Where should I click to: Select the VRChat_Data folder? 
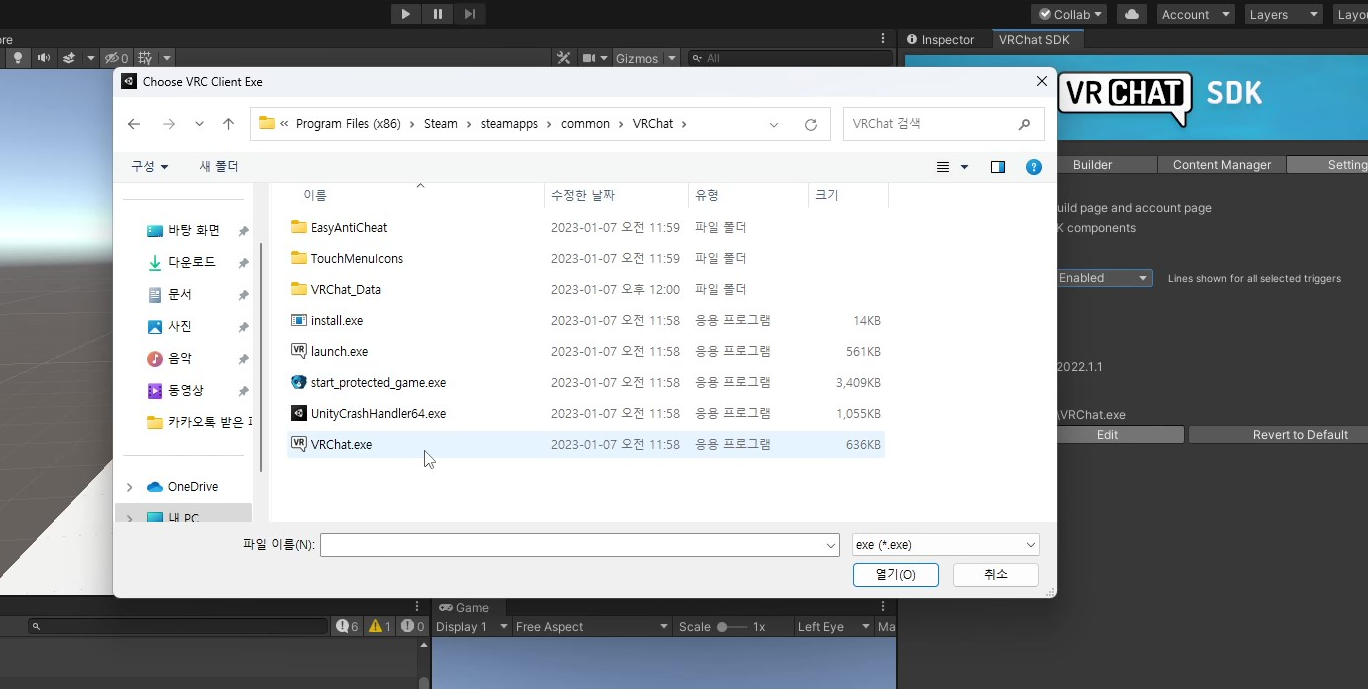585,289
